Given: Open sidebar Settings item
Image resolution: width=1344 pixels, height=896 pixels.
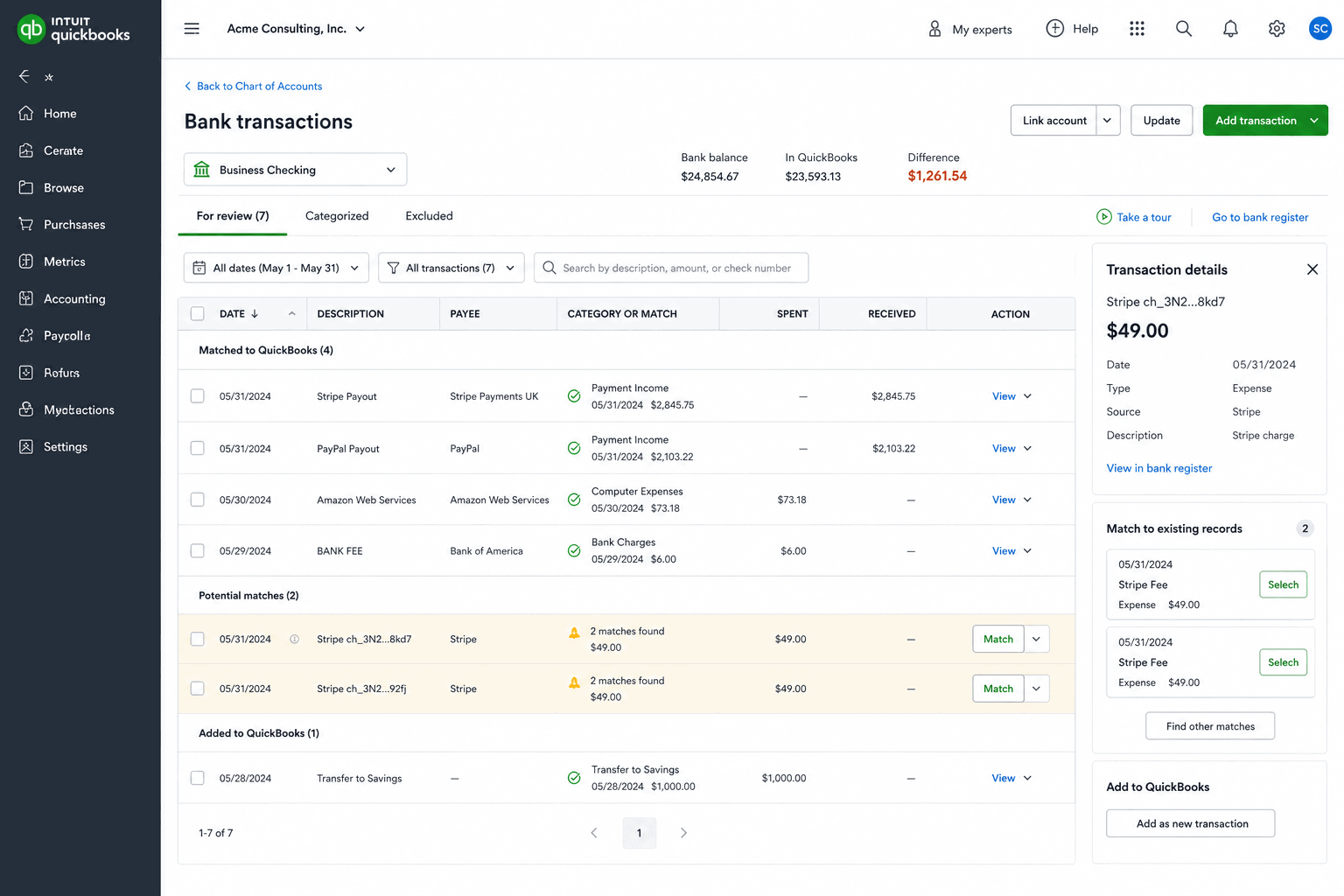Looking at the screenshot, I should tap(66, 446).
